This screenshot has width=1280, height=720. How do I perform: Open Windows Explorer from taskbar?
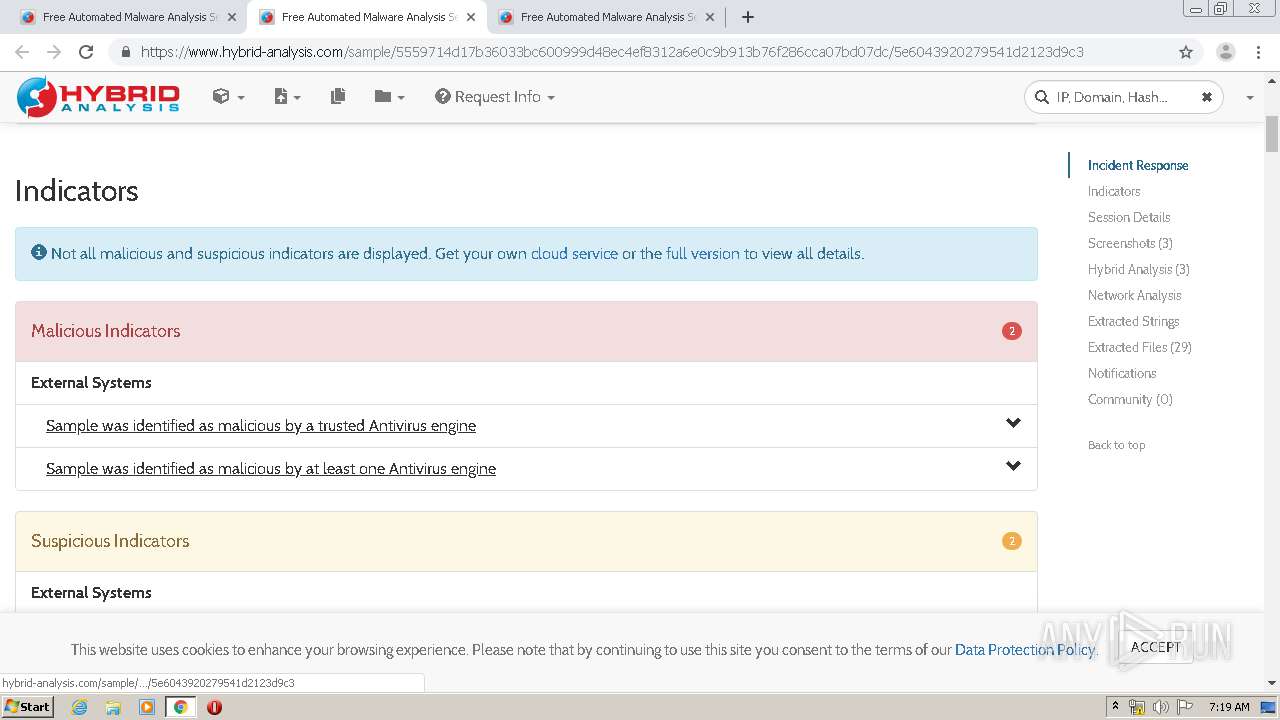[113, 707]
